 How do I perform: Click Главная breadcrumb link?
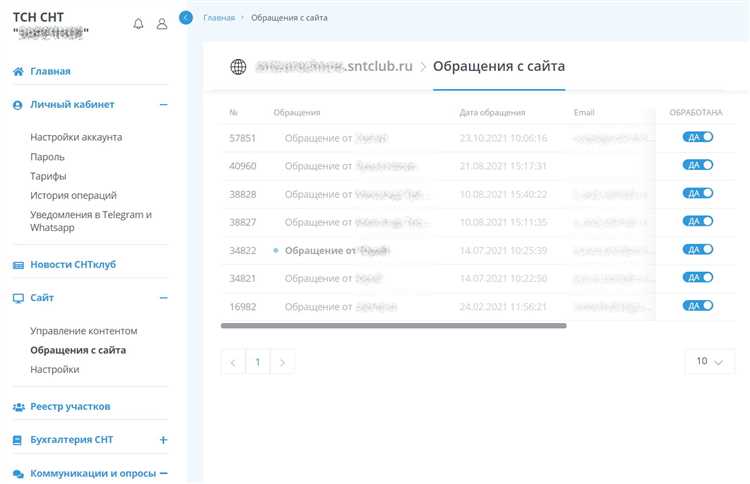coord(219,18)
